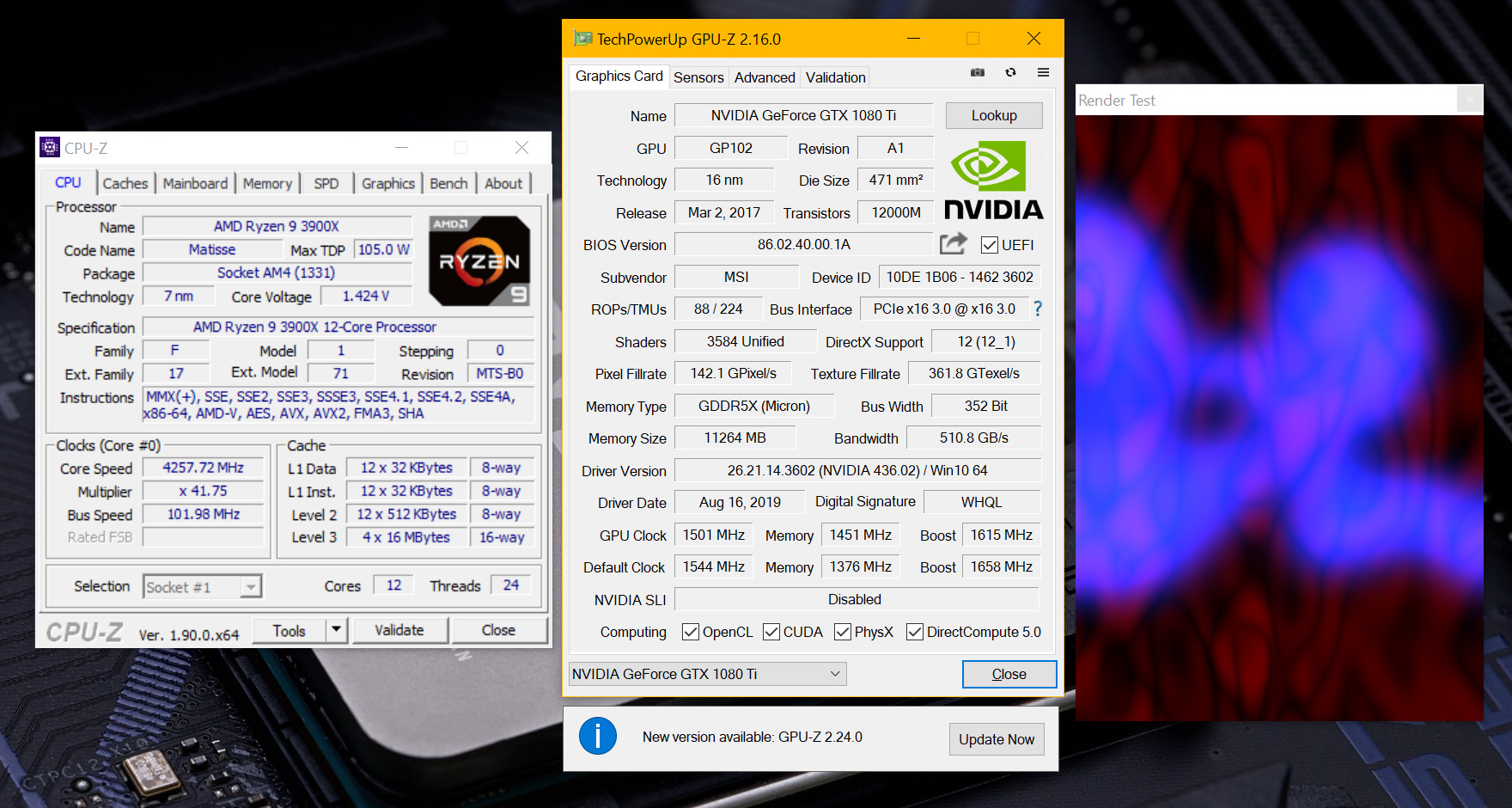The image size is (1512, 808).
Task: Select the CPU tab in CPU-Z
Action: 68,182
